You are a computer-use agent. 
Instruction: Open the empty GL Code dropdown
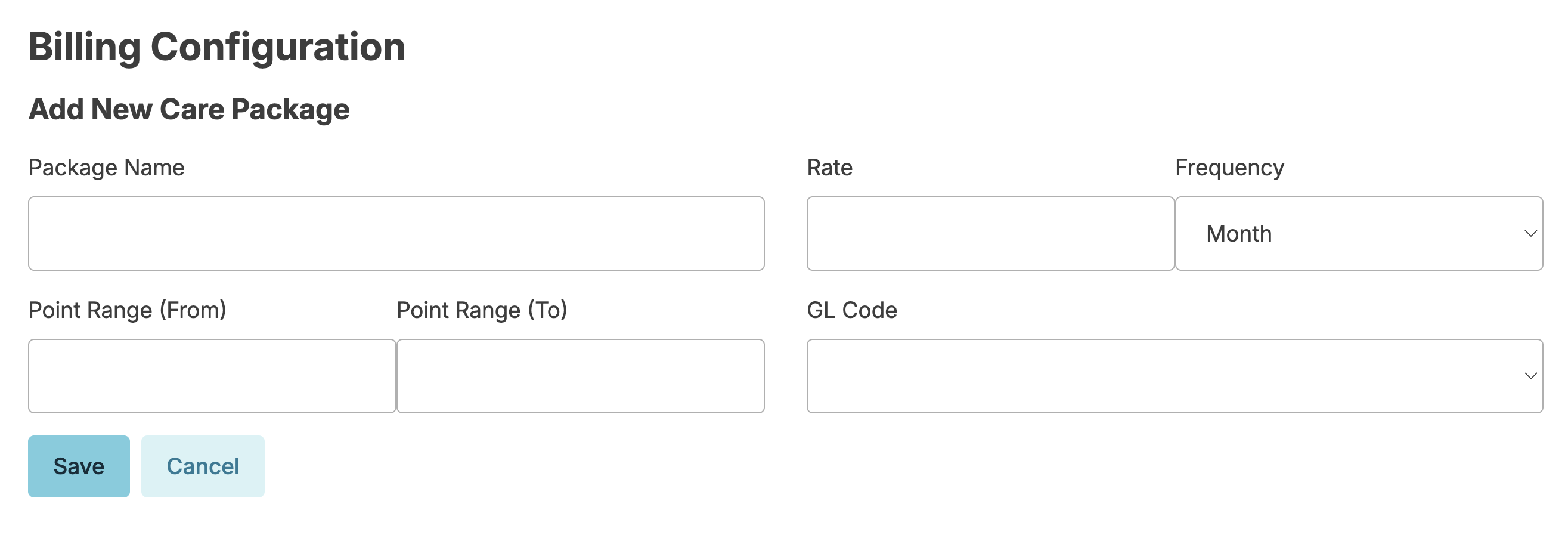1174,376
